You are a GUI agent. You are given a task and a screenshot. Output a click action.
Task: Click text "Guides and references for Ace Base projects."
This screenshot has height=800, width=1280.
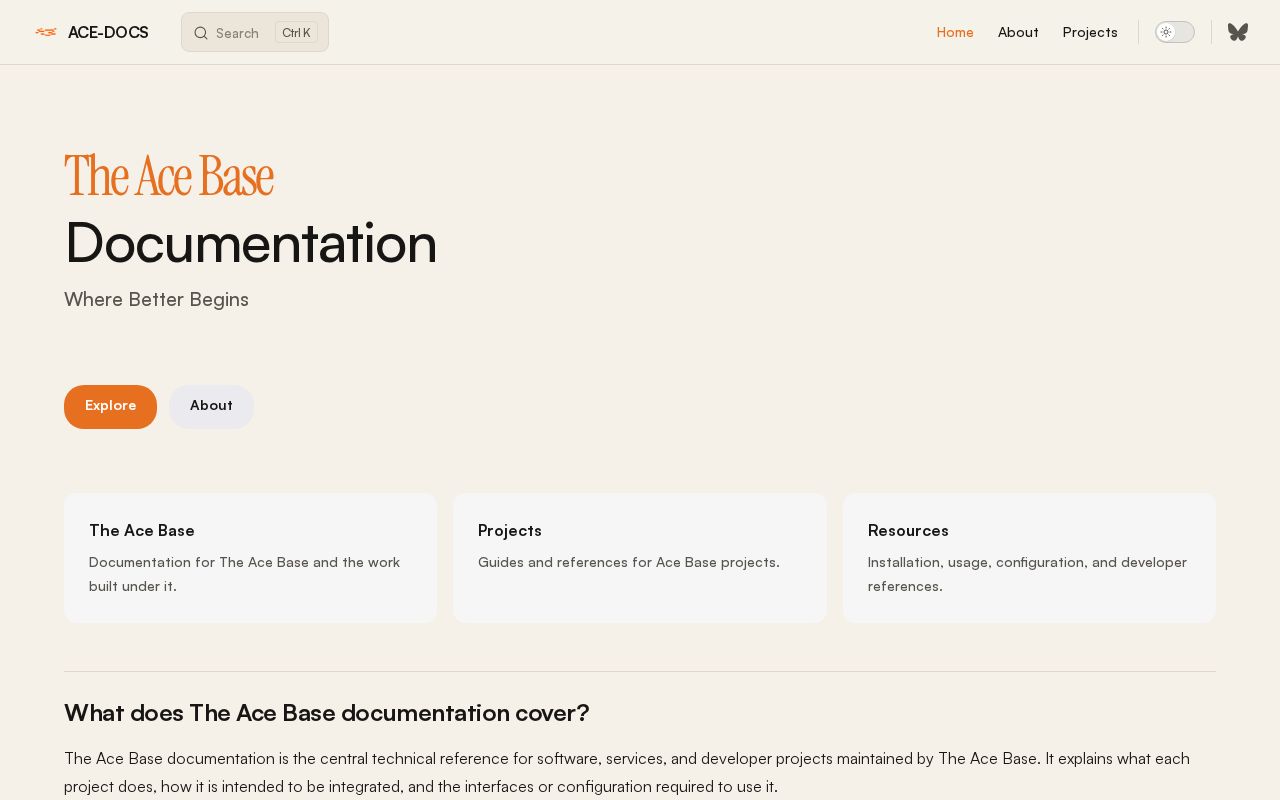(629, 562)
